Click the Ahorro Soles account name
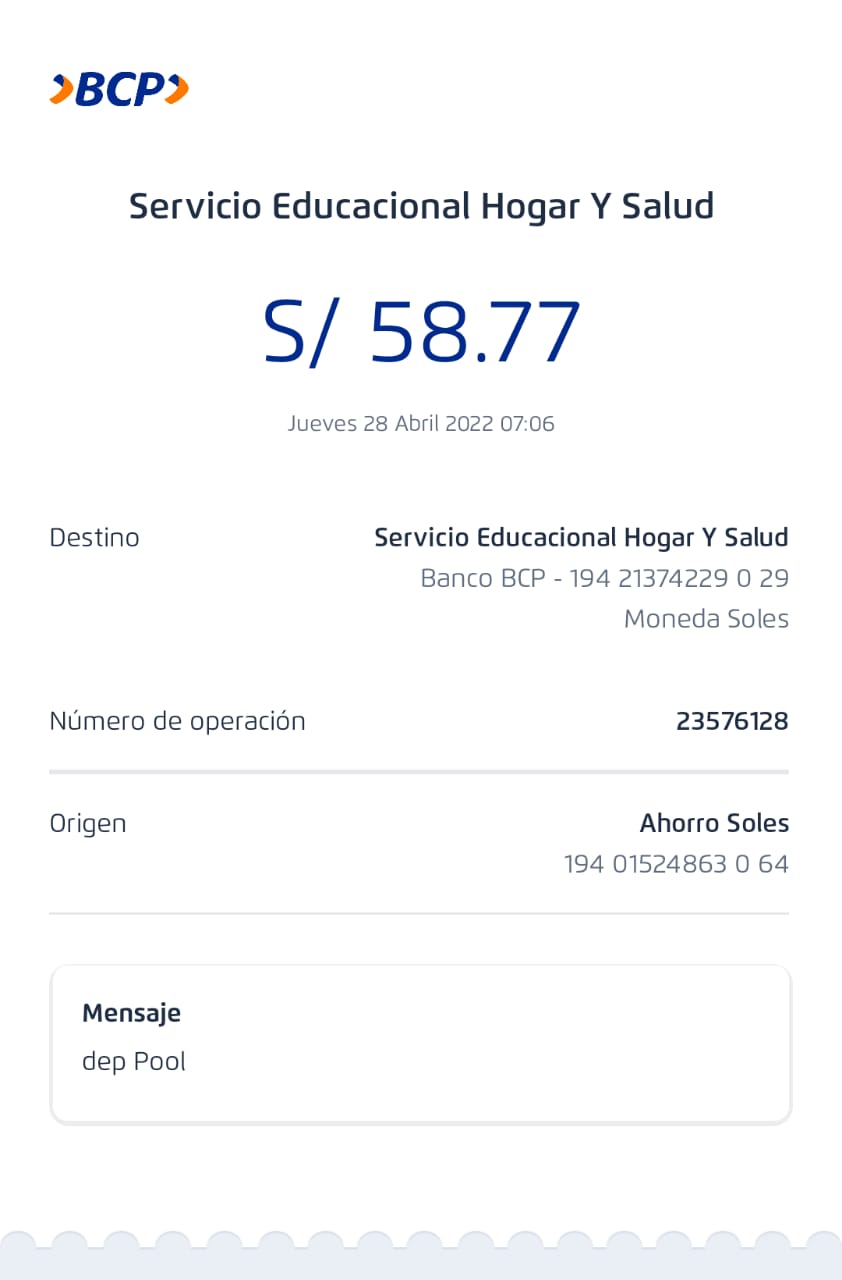The width and height of the screenshot is (842, 1280). click(x=714, y=824)
